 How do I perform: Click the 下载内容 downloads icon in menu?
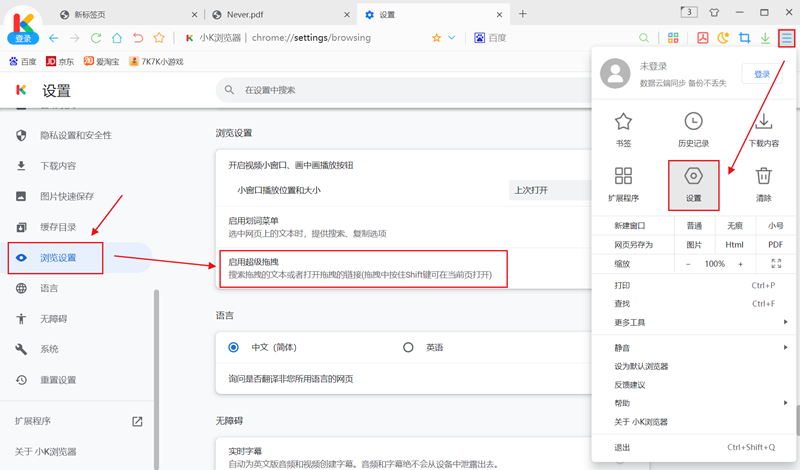(763, 122)
